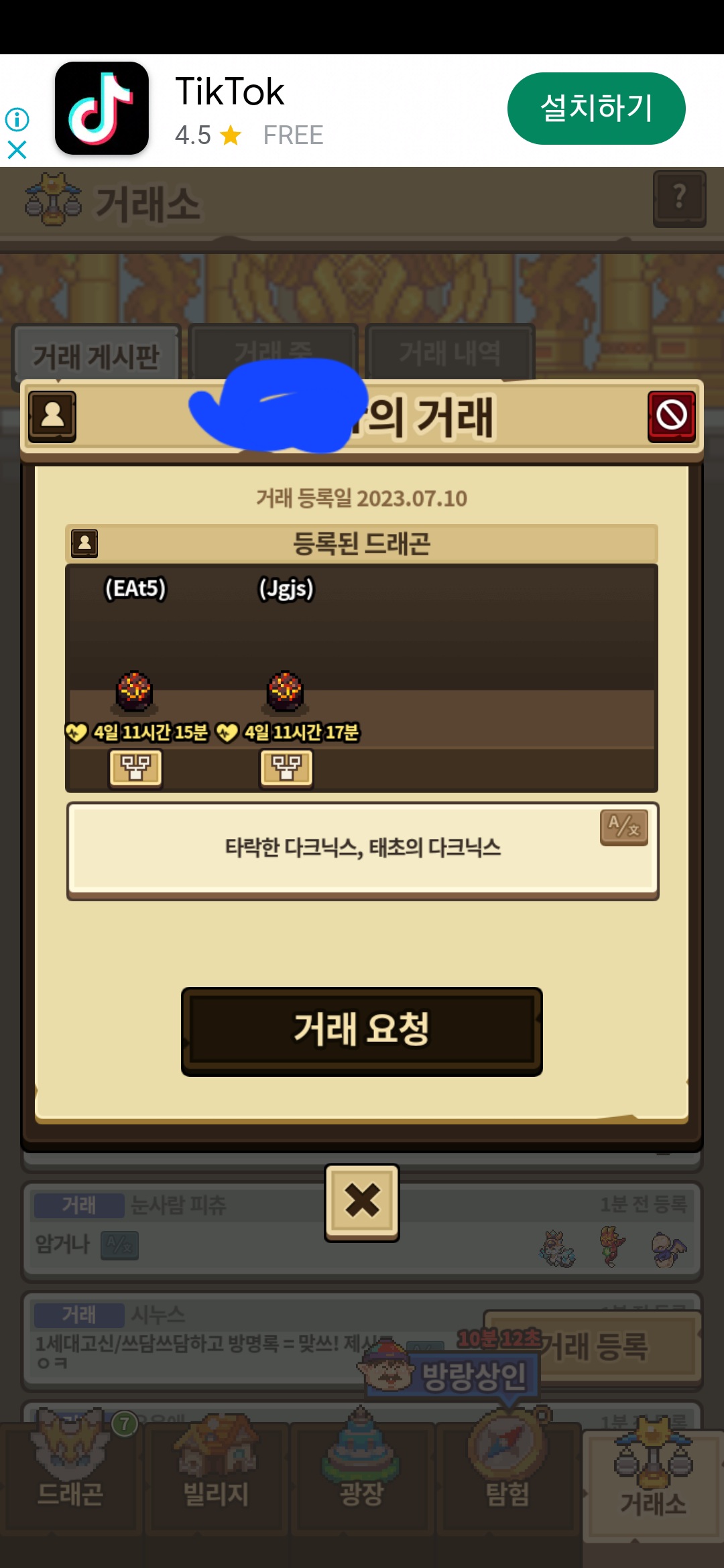
Task: Go to 광장 in bottom navigation
Action: tap(362, 1467)
